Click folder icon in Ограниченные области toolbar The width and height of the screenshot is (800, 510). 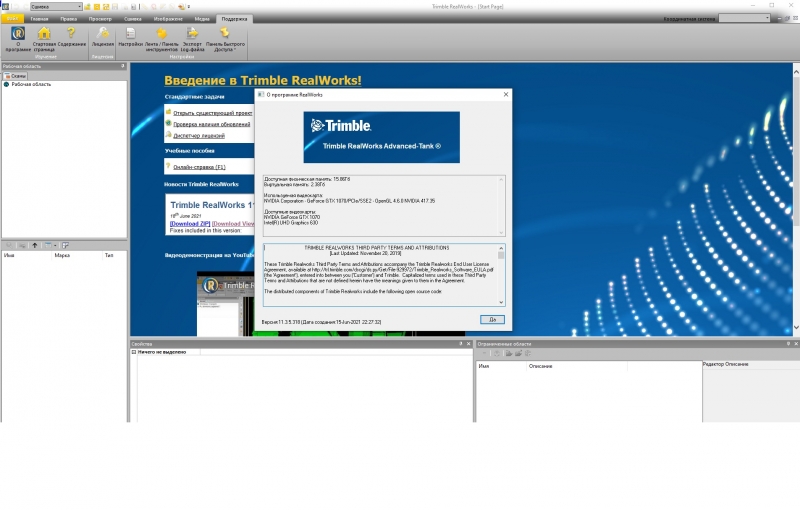point(509,353)
